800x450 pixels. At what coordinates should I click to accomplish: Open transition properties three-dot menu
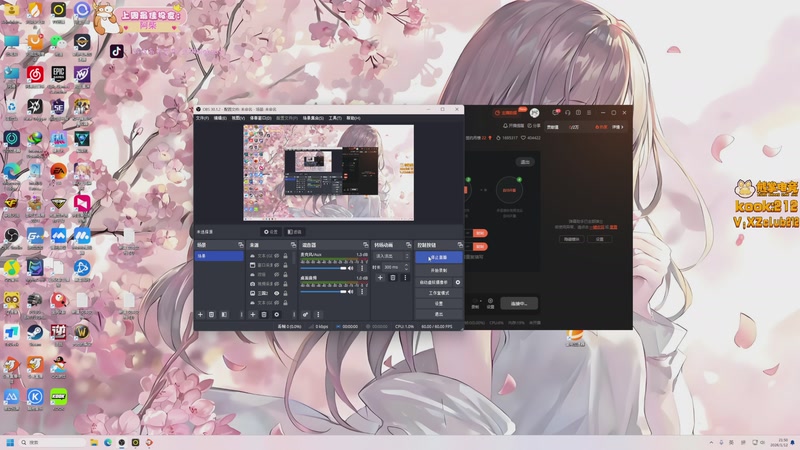(x=405, y=278)
